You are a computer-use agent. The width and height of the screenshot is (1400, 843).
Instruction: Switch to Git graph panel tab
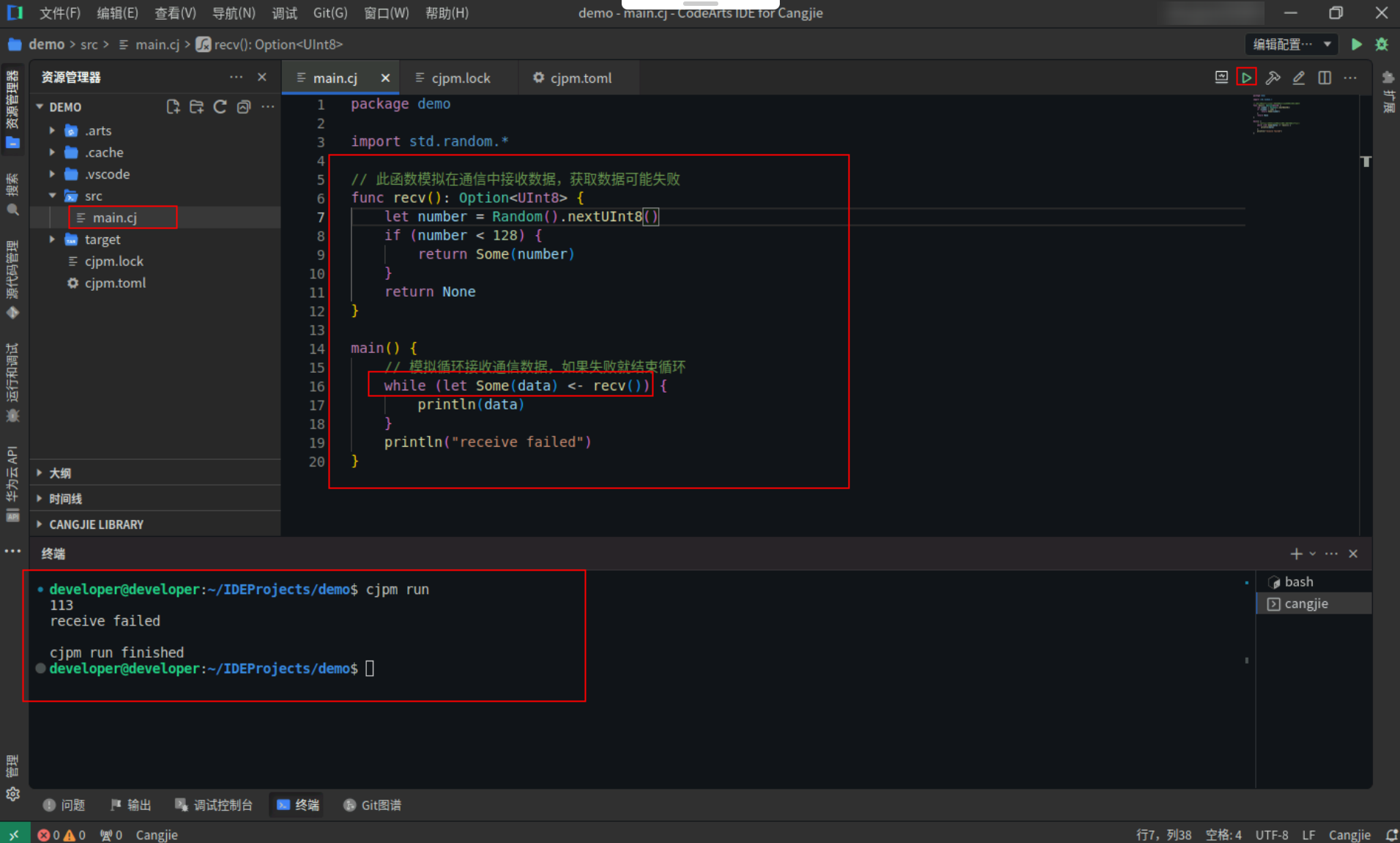(372, 805)
